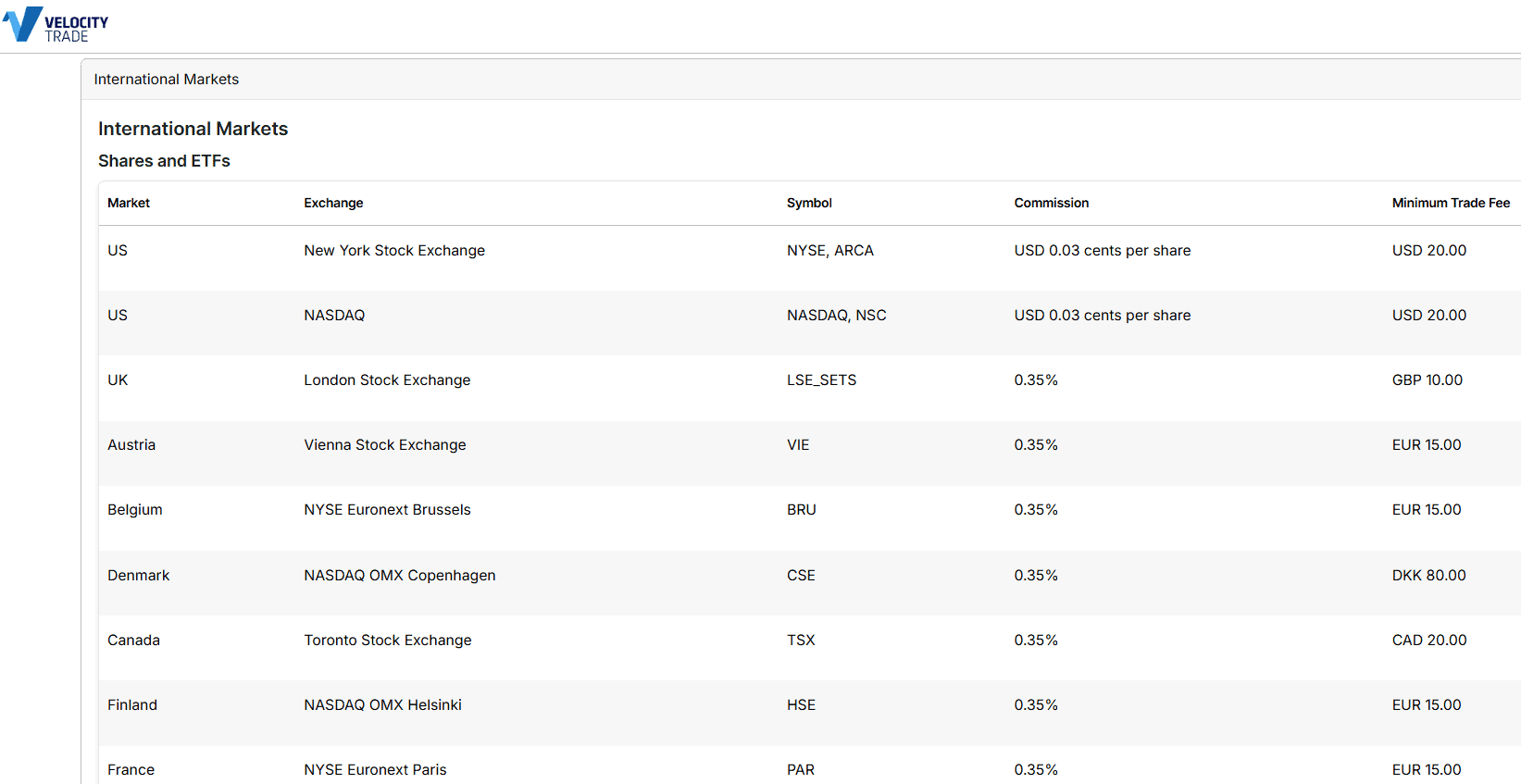Click the PAR symbol

tap(801, 770)
